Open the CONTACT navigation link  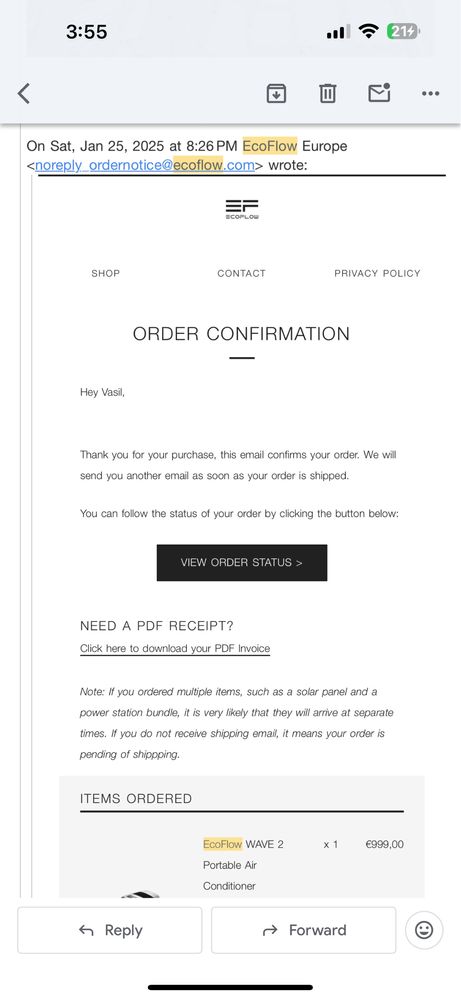[x=241, y=273]
